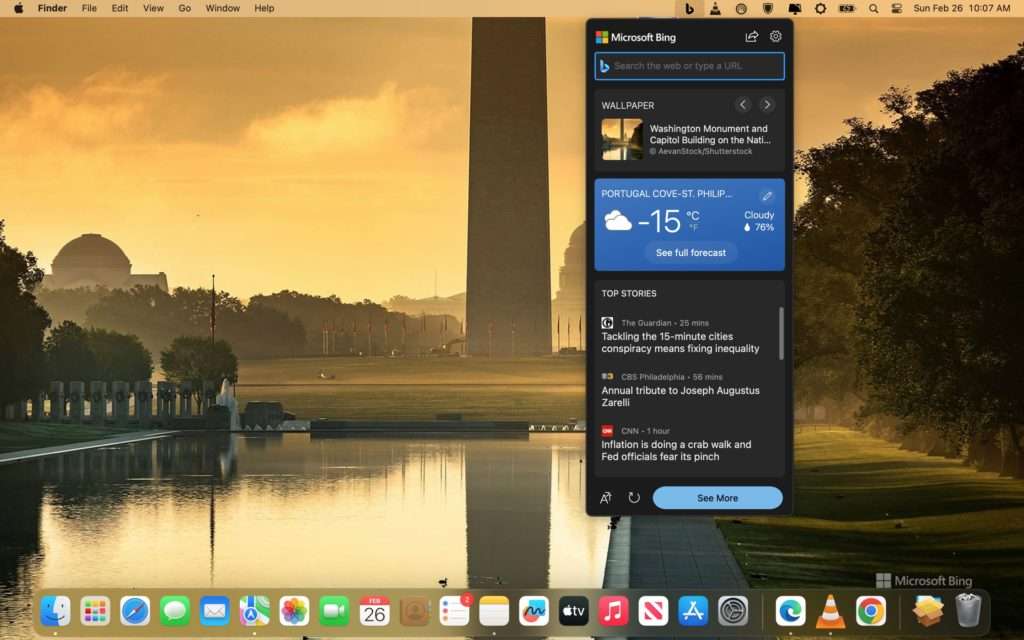Select the °C temperature unit
The image size is (1024, 640).
(x=693, y=215)
